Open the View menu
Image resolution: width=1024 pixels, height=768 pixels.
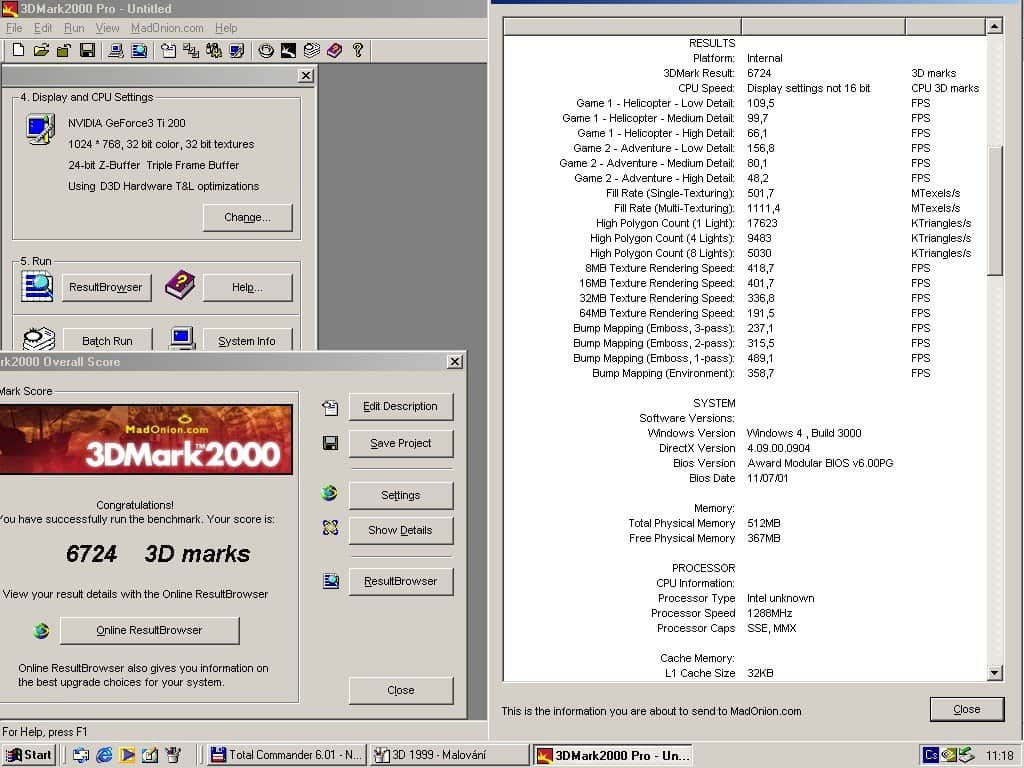107,28
